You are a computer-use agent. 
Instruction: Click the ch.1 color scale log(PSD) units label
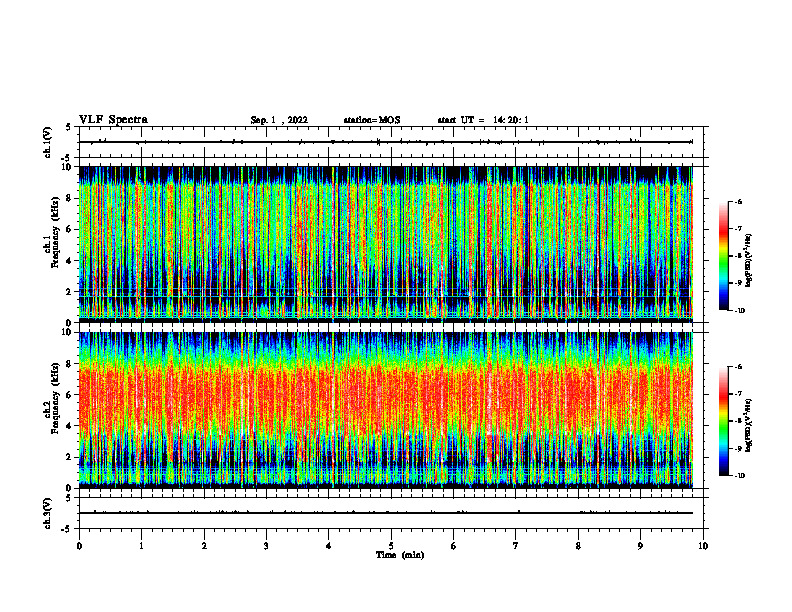(x=749, y=260)
